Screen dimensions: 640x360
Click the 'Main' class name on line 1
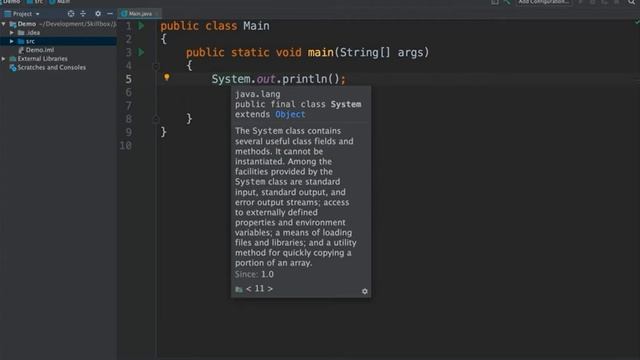pos(256,26)
